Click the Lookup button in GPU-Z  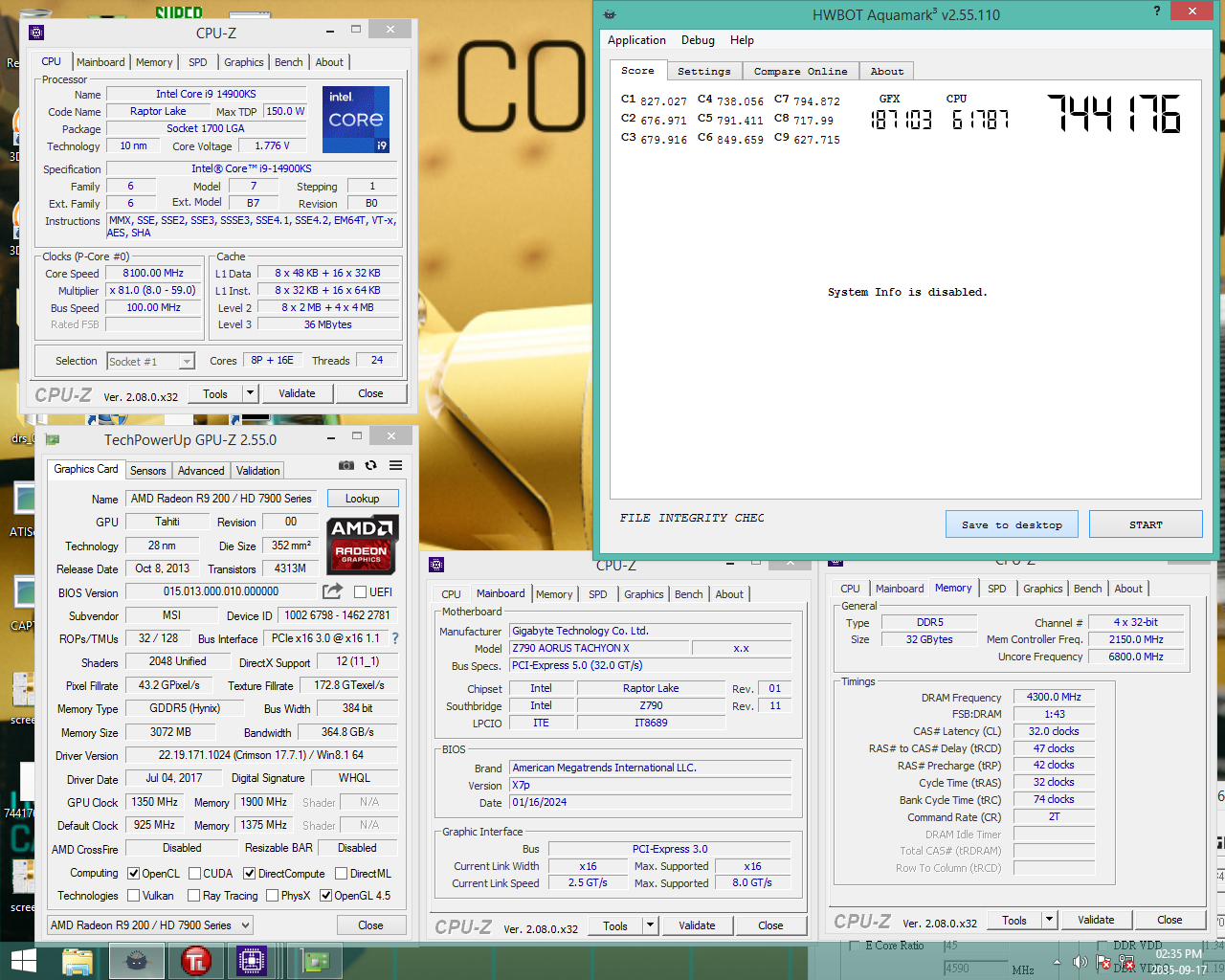[363, 499]
